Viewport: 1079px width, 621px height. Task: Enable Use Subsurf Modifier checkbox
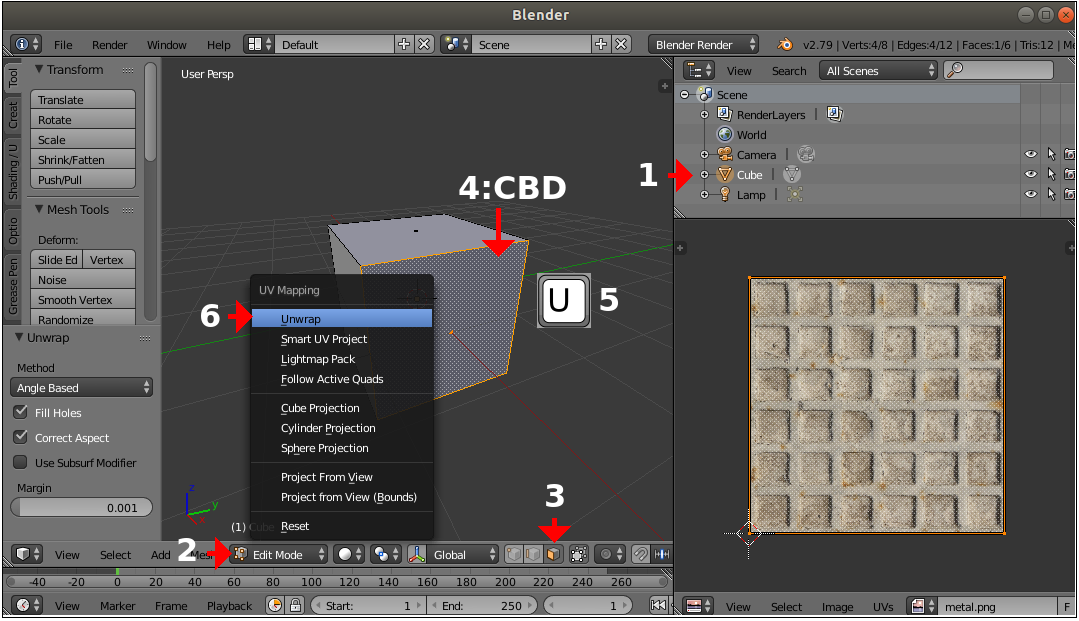(21, 462)
